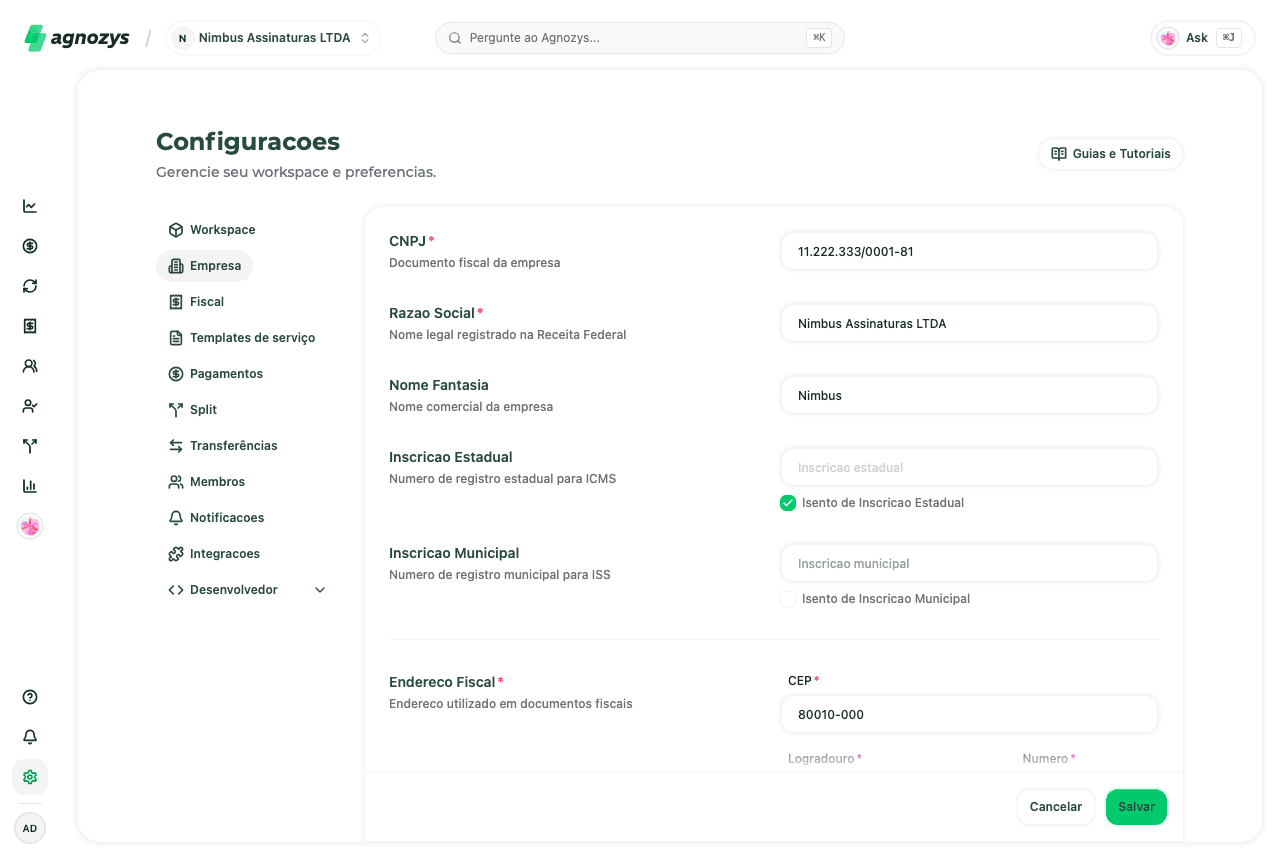1280x860 pixels.
Task: Click the arrows icon next to Transferências
Action: tap(176, 446)
